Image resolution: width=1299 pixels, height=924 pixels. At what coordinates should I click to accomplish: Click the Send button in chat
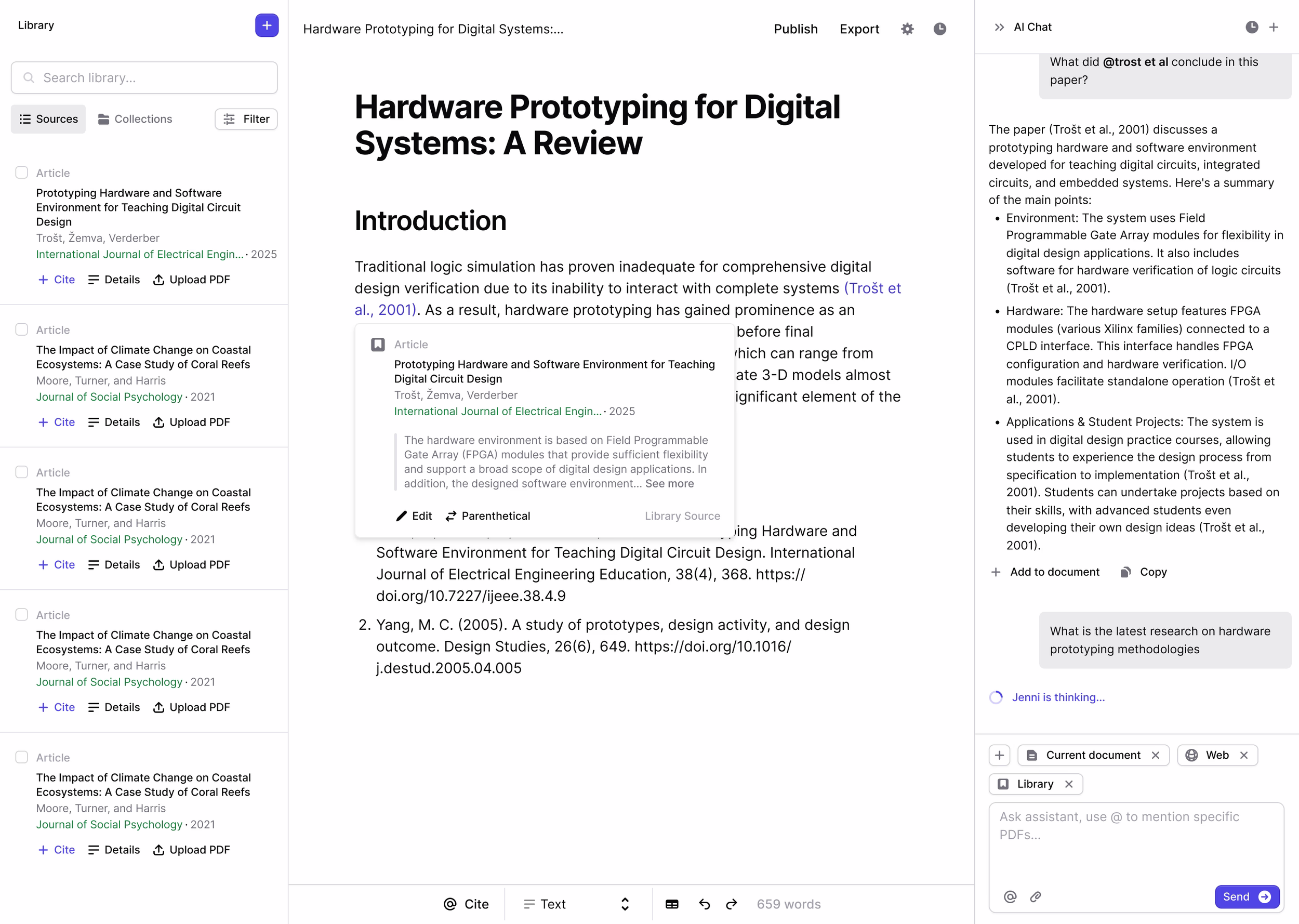pyautogui.click(x=1246, y=896)
